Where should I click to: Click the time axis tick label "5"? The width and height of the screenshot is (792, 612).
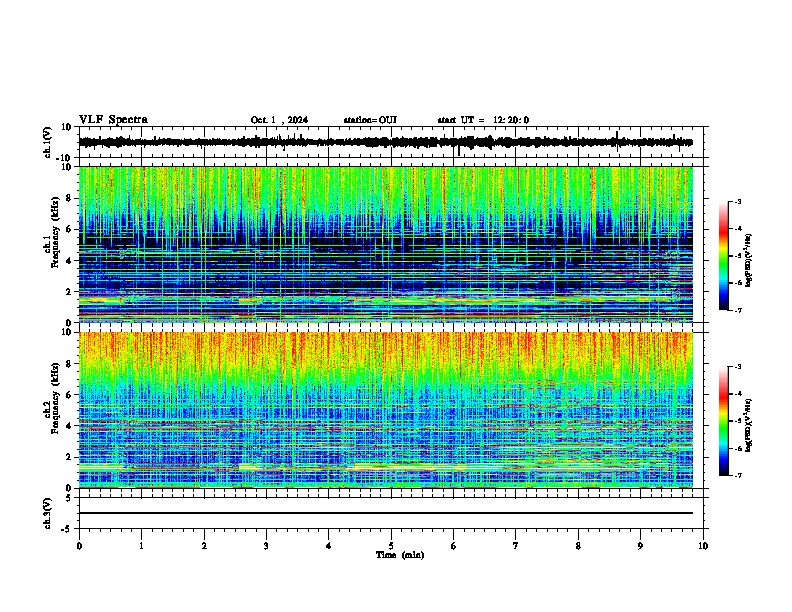pyautogui.click(x=391, y=546)
